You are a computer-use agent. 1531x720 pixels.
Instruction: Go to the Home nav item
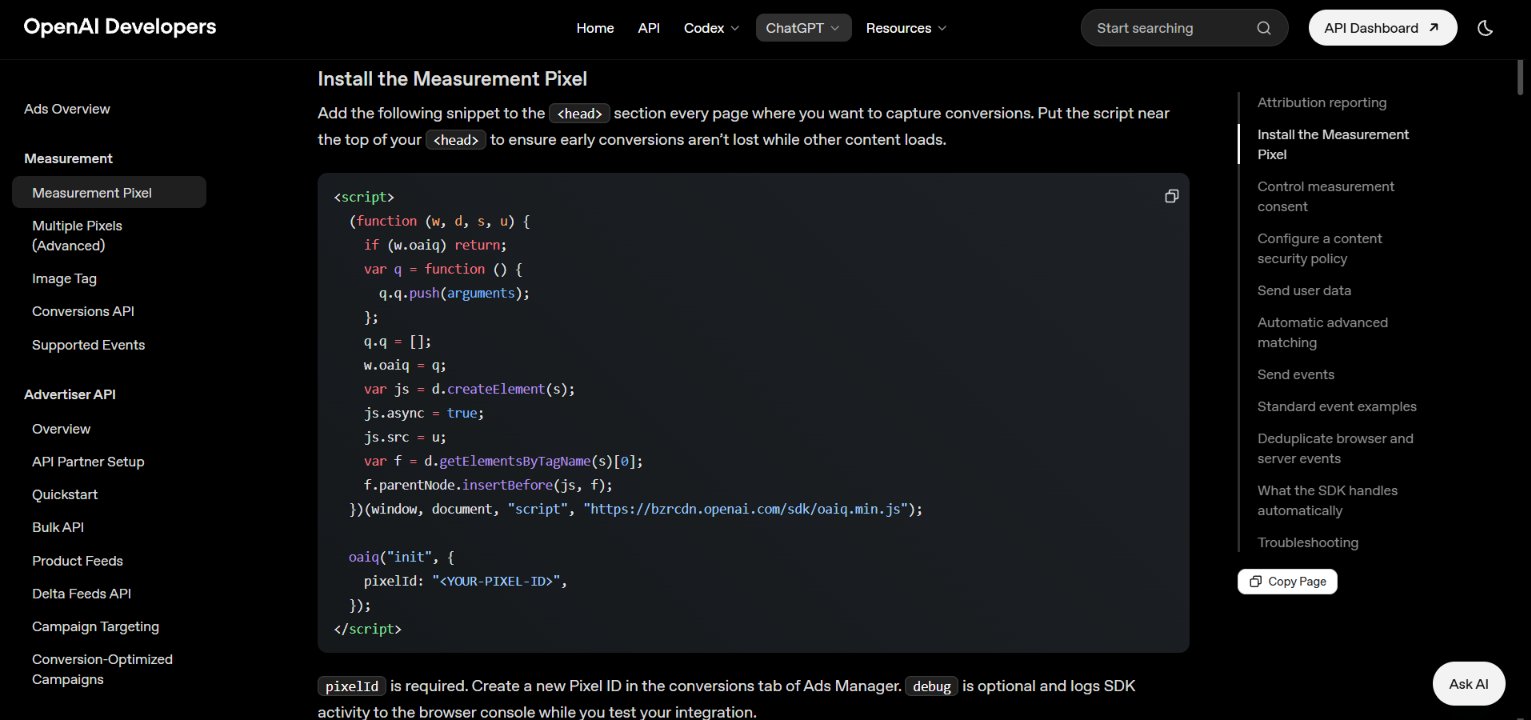click(595, 28)
